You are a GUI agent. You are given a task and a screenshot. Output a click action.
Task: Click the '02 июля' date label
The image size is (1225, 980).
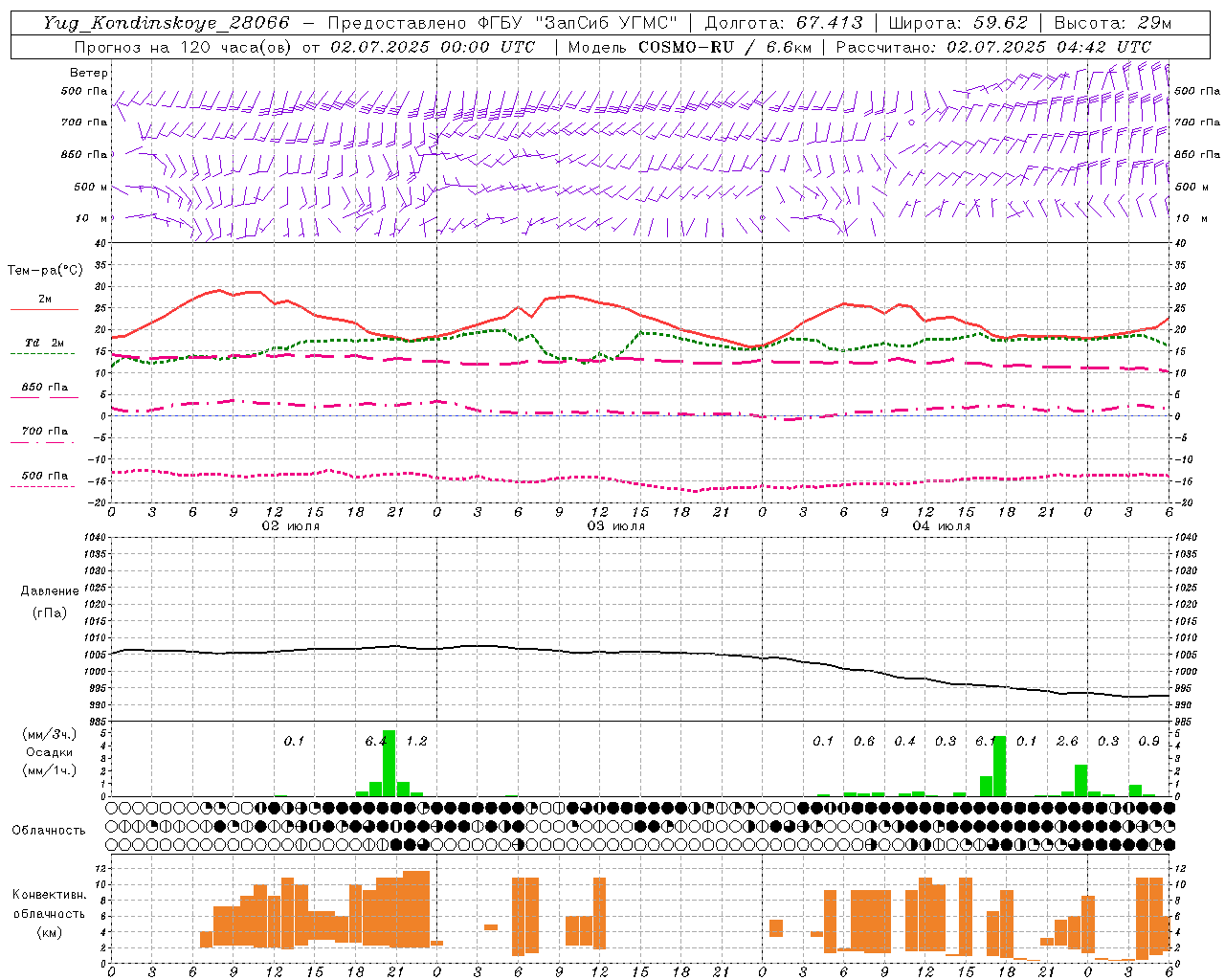click(291, 526)
